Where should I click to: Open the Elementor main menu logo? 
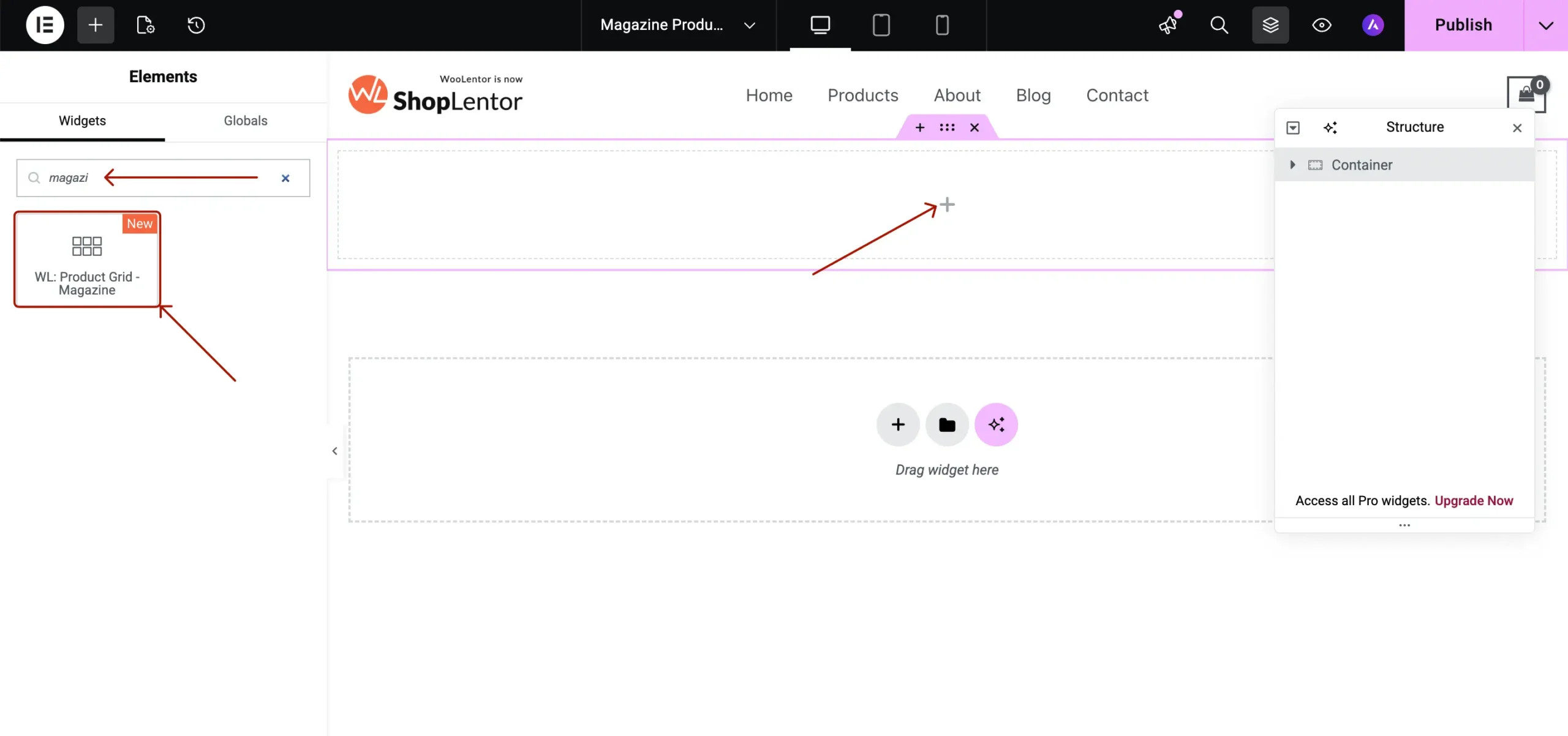tap(43, 24)
